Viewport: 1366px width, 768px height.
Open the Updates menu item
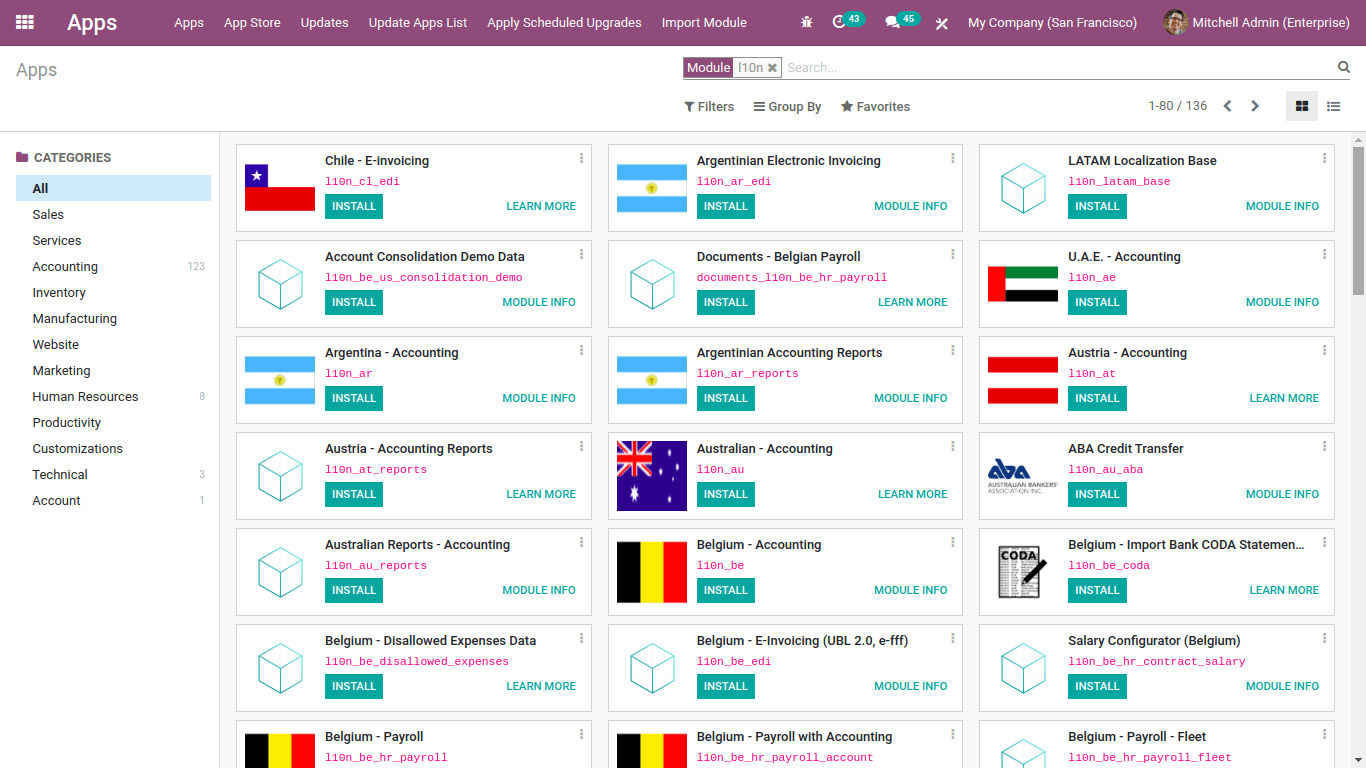click(x=325, y=22)
